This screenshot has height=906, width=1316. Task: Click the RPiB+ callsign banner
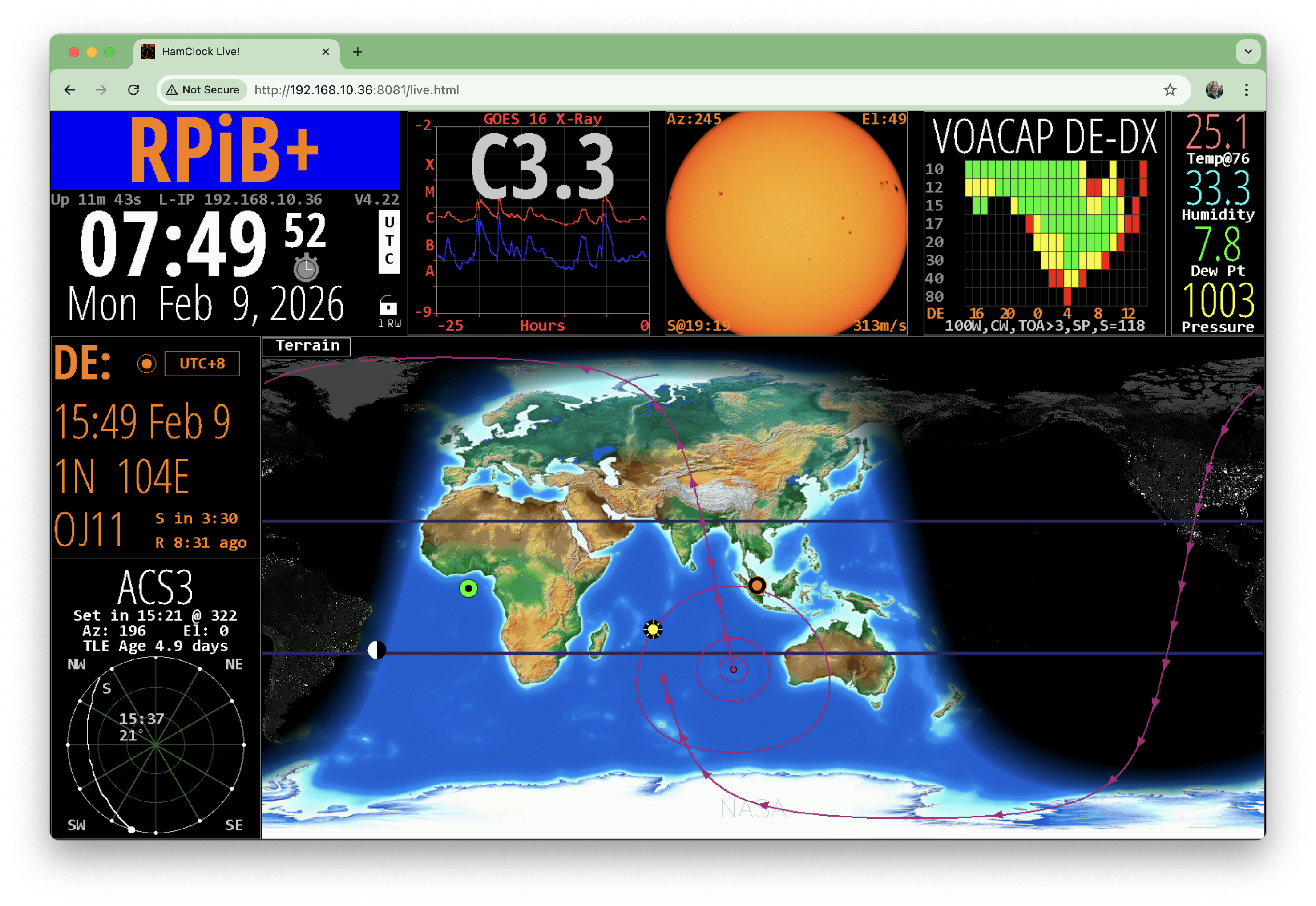pyautogui.click(x=225, y=150)
